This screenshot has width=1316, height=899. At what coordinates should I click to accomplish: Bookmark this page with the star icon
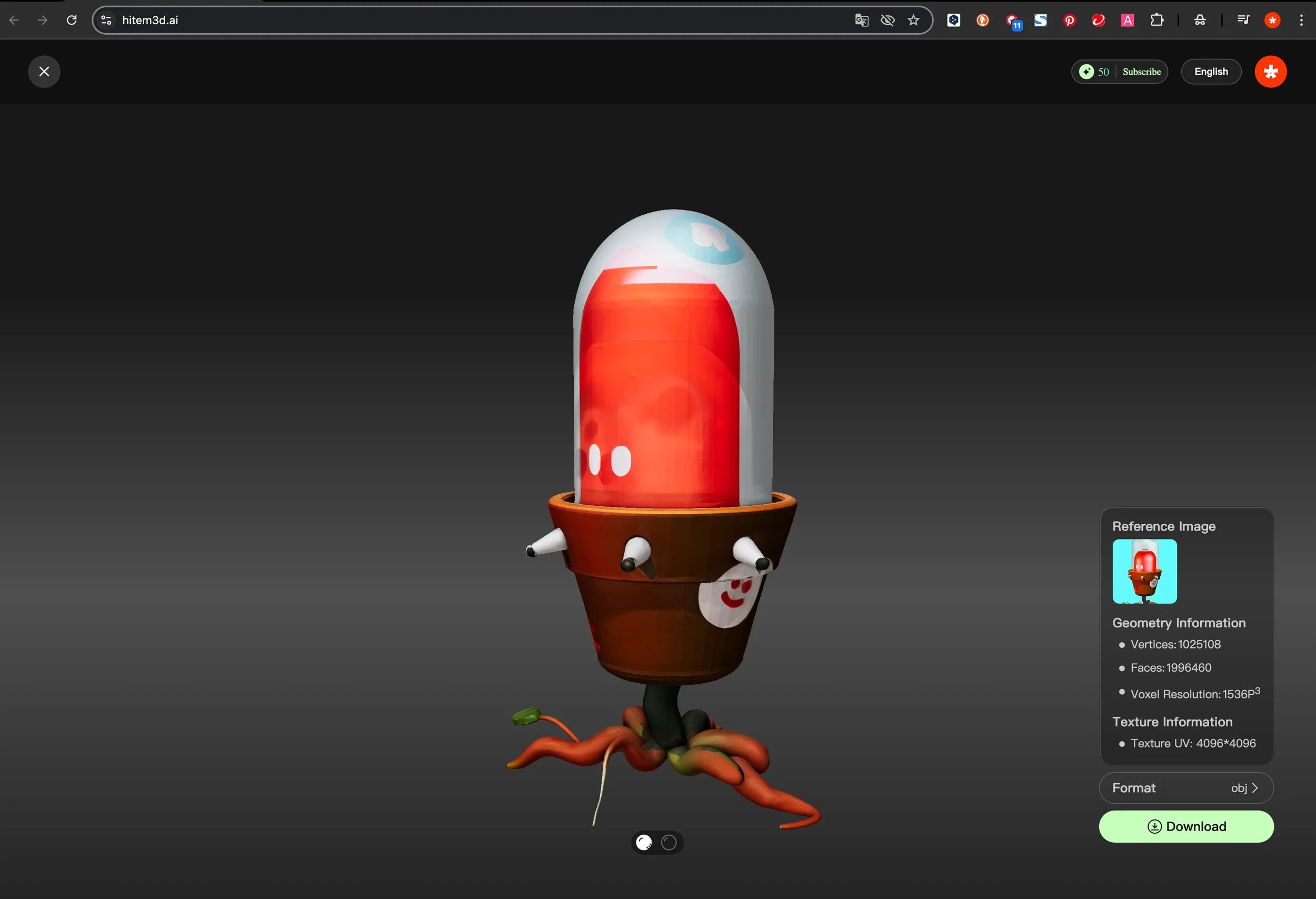[x=913, y=20]
